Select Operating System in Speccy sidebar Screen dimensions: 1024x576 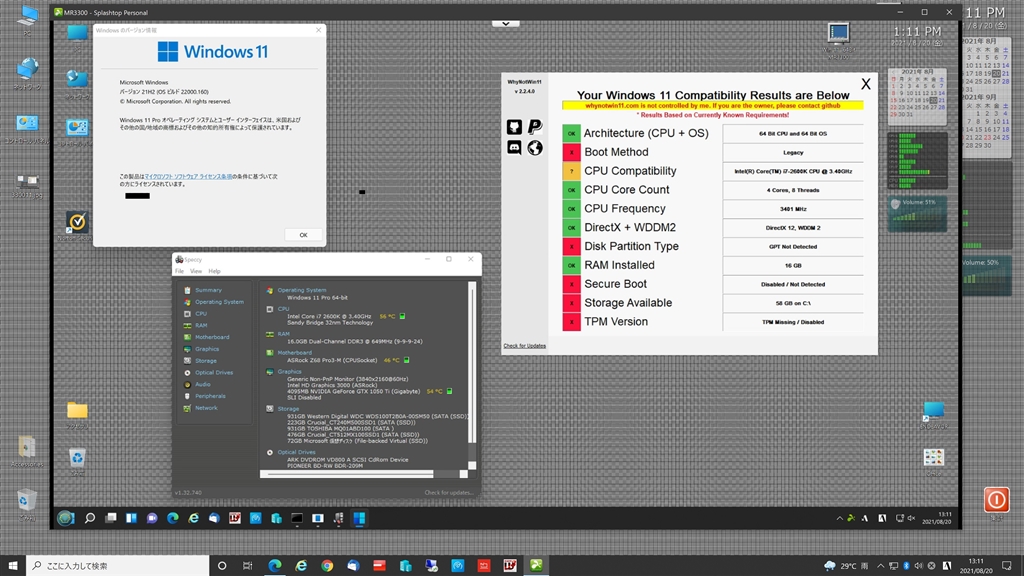(x=219, y=302)
